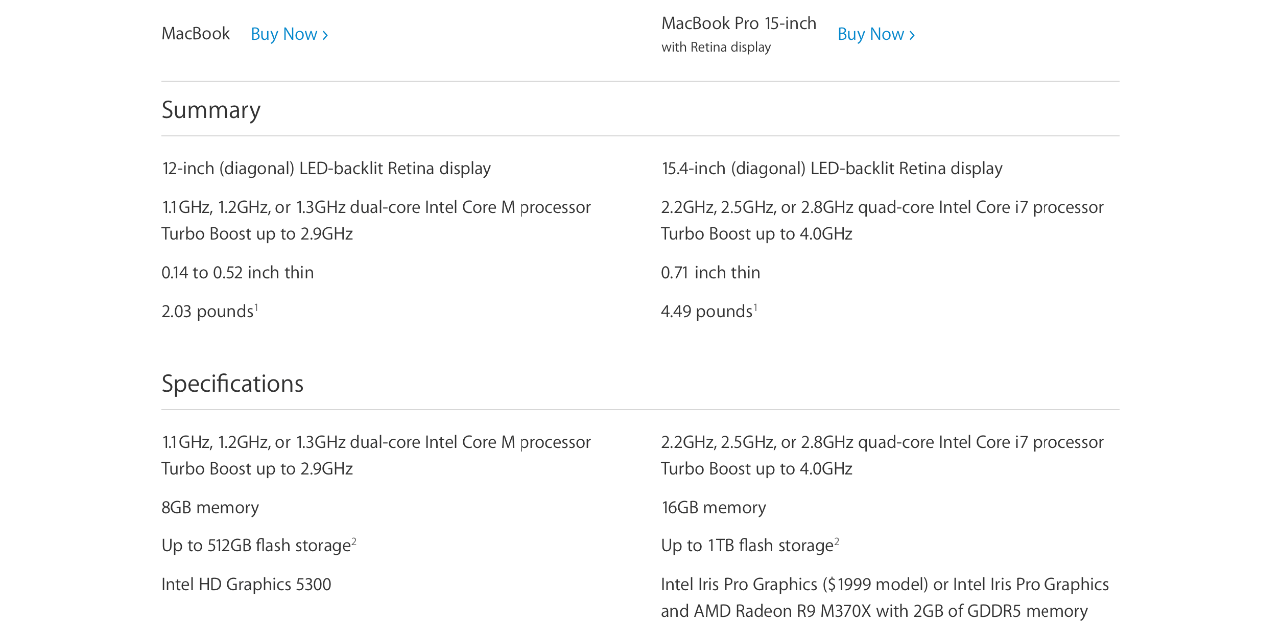1280x622 pixels.
Task: Click the Intel HD Graphics 5300 text
Action: pyautogui.click(x=246, y=585)
